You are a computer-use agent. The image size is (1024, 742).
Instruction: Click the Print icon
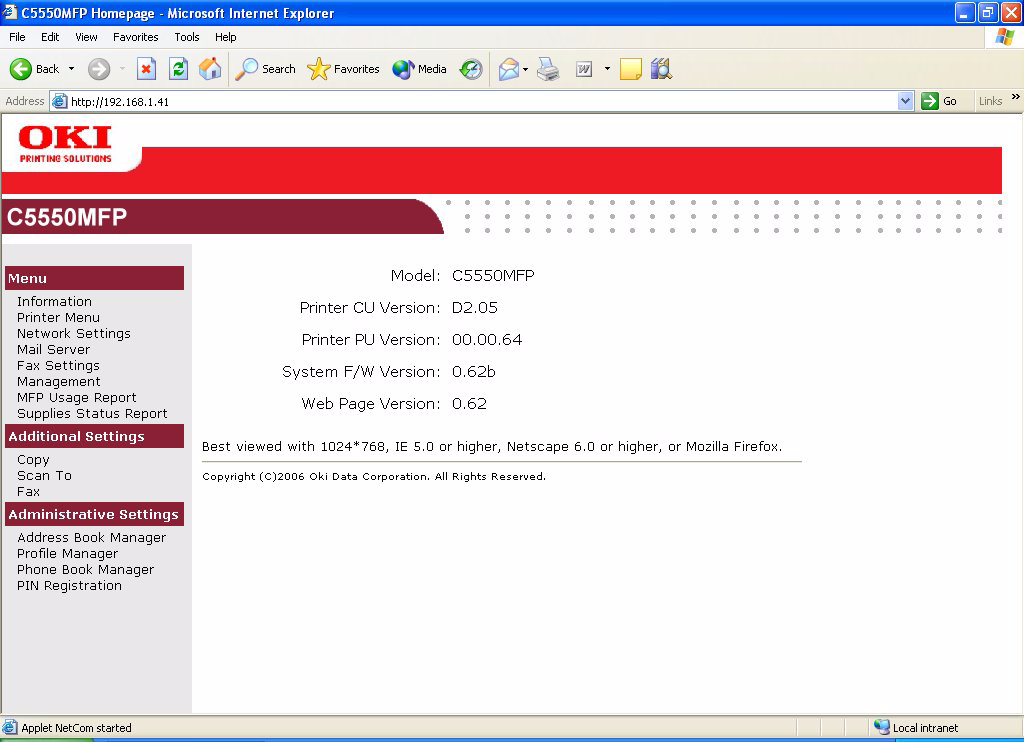coord(548,69)
